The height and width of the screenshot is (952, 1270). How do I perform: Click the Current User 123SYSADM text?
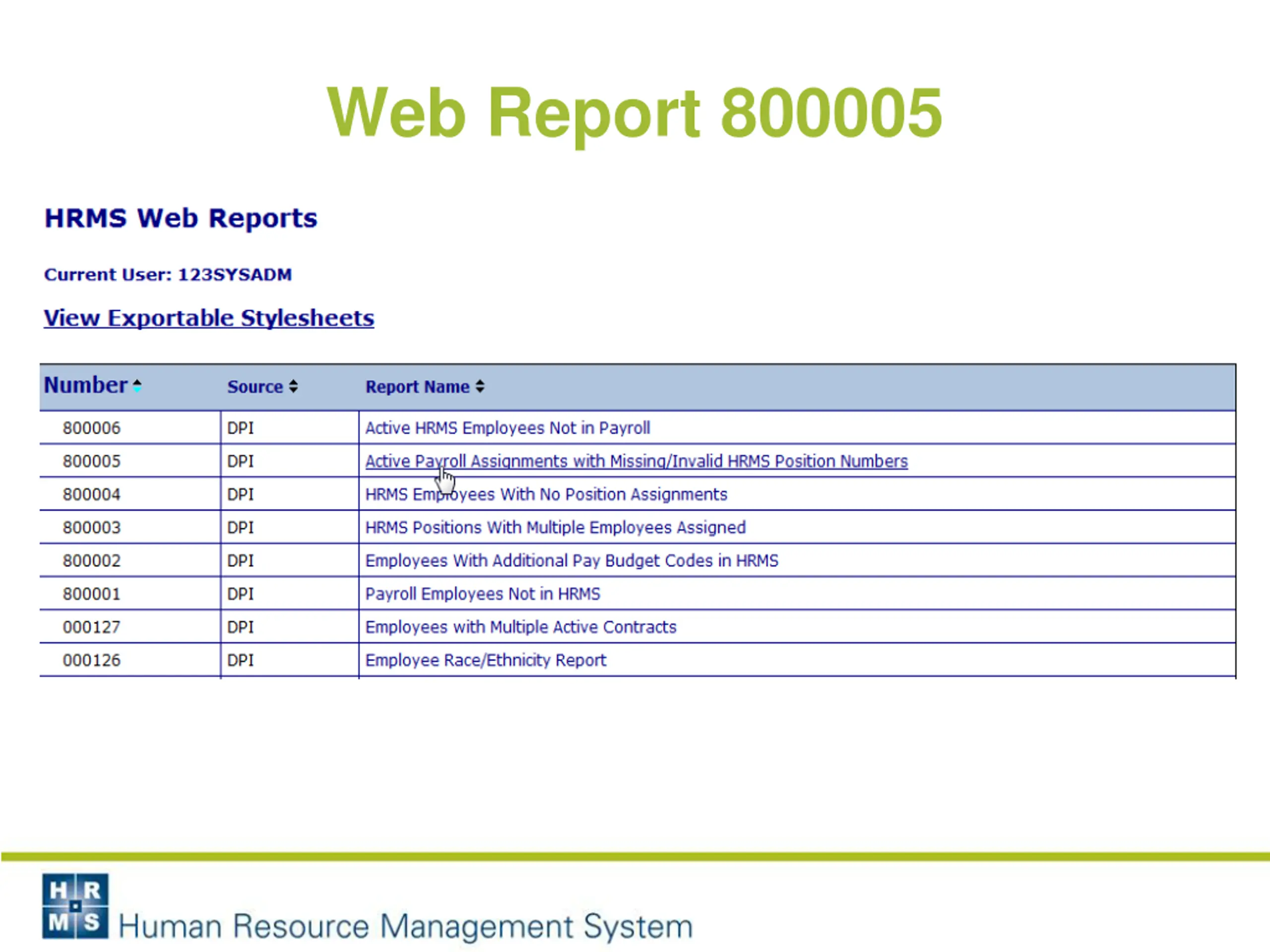coord(168,274)
